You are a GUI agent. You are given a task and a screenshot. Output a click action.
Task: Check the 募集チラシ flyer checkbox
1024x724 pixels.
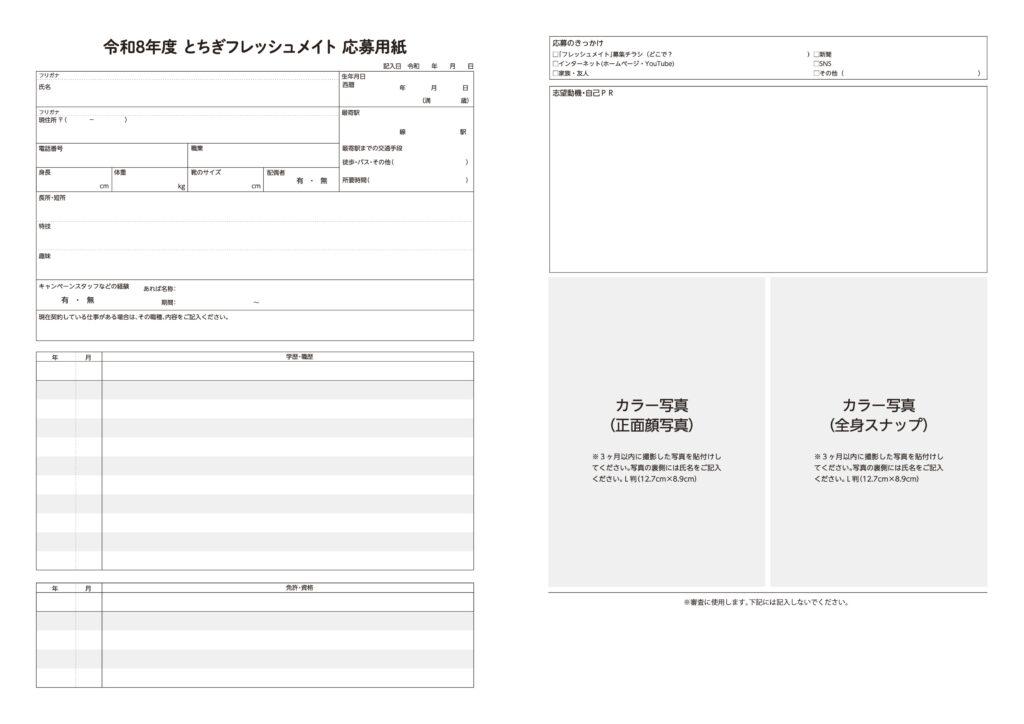pos(555,54)
